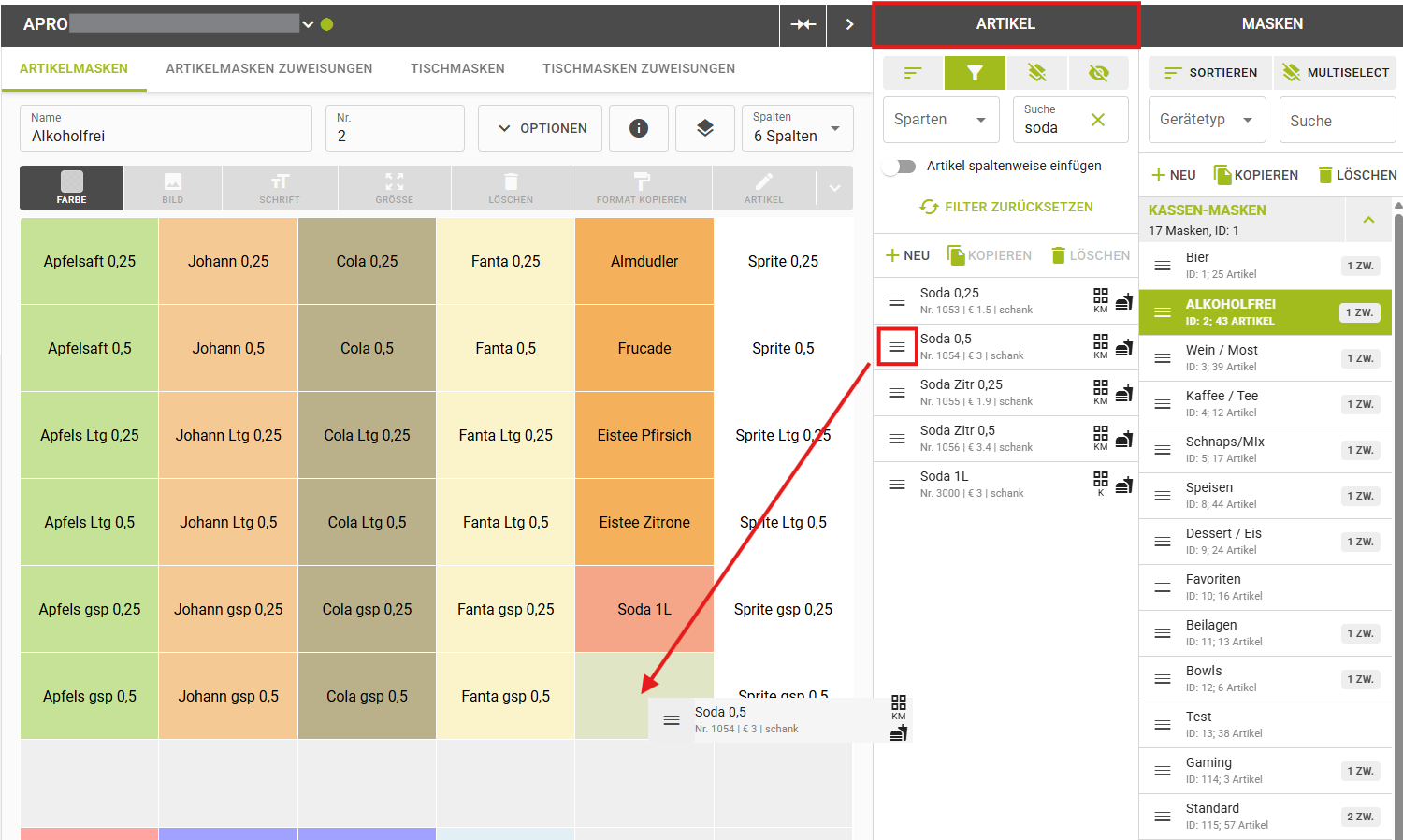This screenshot has height=840, width=1403.
Task: Toggle the hidden articles eye icon
Action: (1098, 73)
